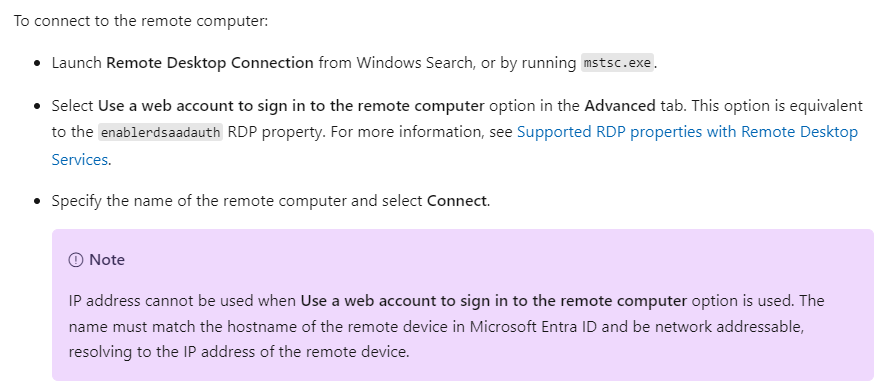Click the circled exclamation Note icon

pos(75,260)
